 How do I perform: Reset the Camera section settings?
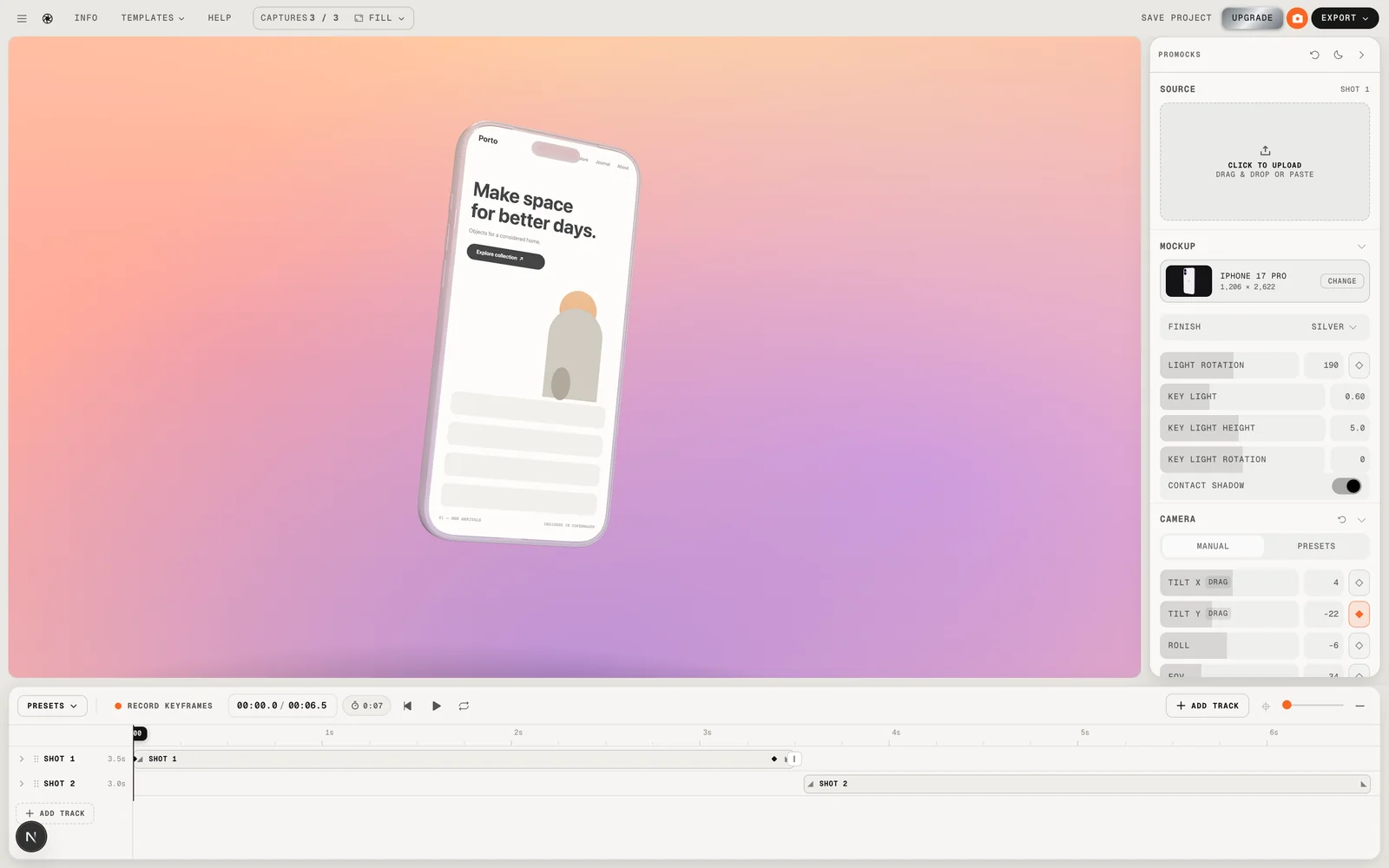click(1341, 519)
